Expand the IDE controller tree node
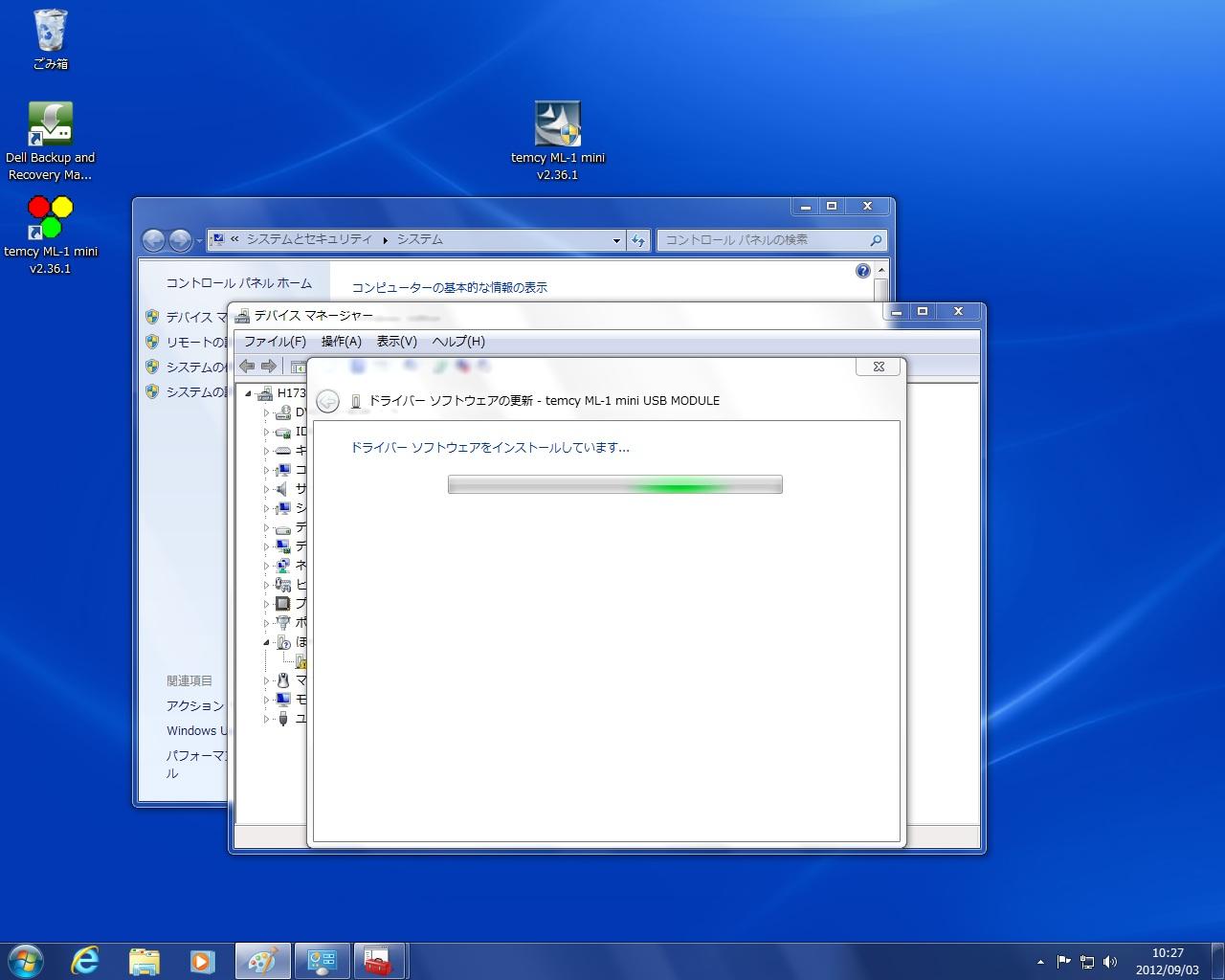Image resolution: width=1225 pixels, height=980 pixels. point(267,432)
